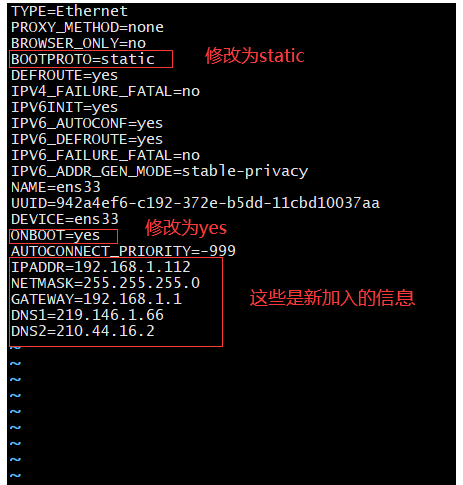
Task: Click the red annotation 修改为static
Action: pyautogui.click(x=255, y=56)
